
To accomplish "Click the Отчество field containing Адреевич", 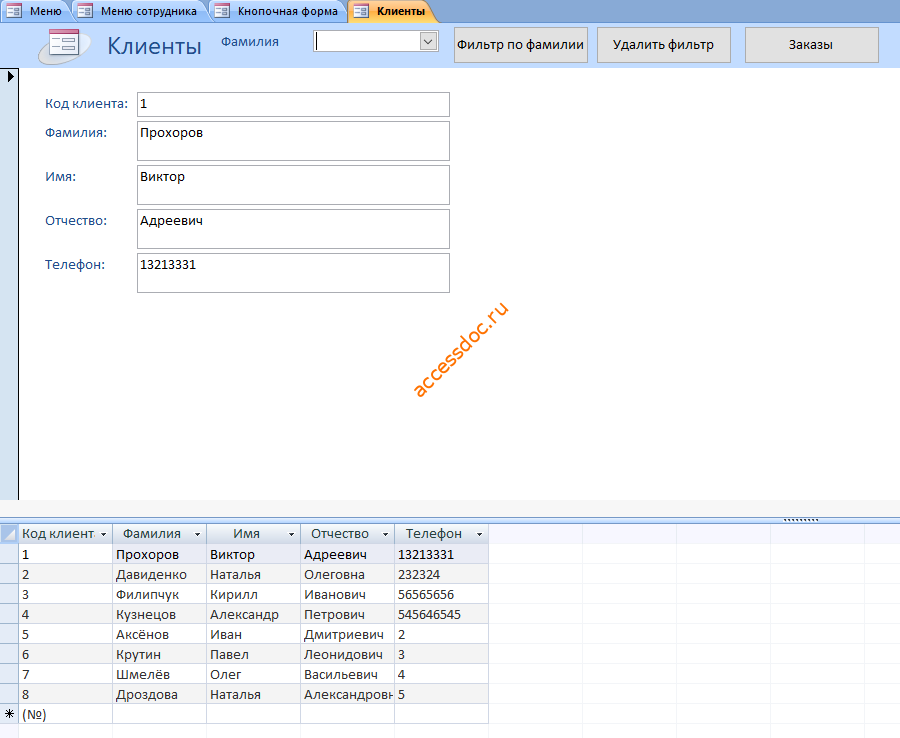I will coord(293,229).
